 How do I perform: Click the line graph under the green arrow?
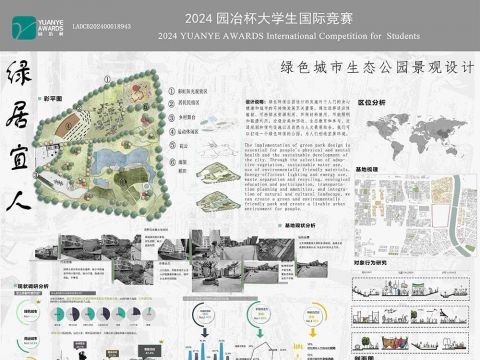point(261,350)
